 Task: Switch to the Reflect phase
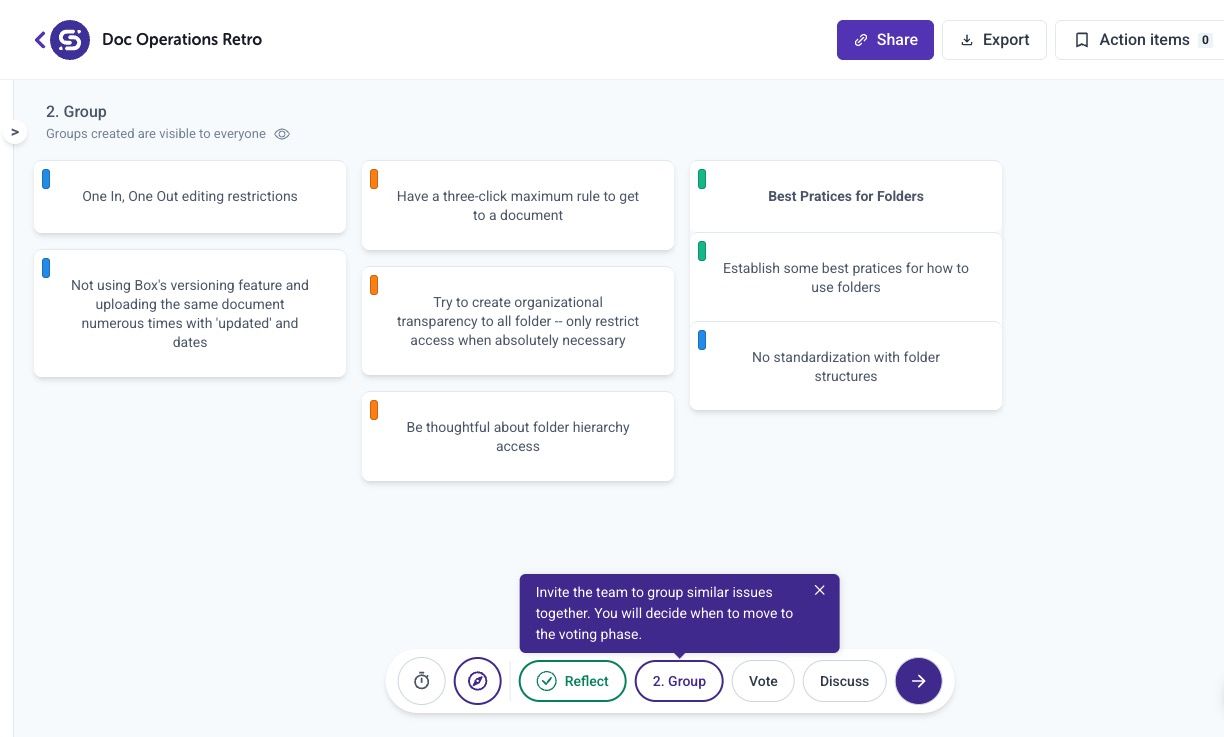coord(572,681)
